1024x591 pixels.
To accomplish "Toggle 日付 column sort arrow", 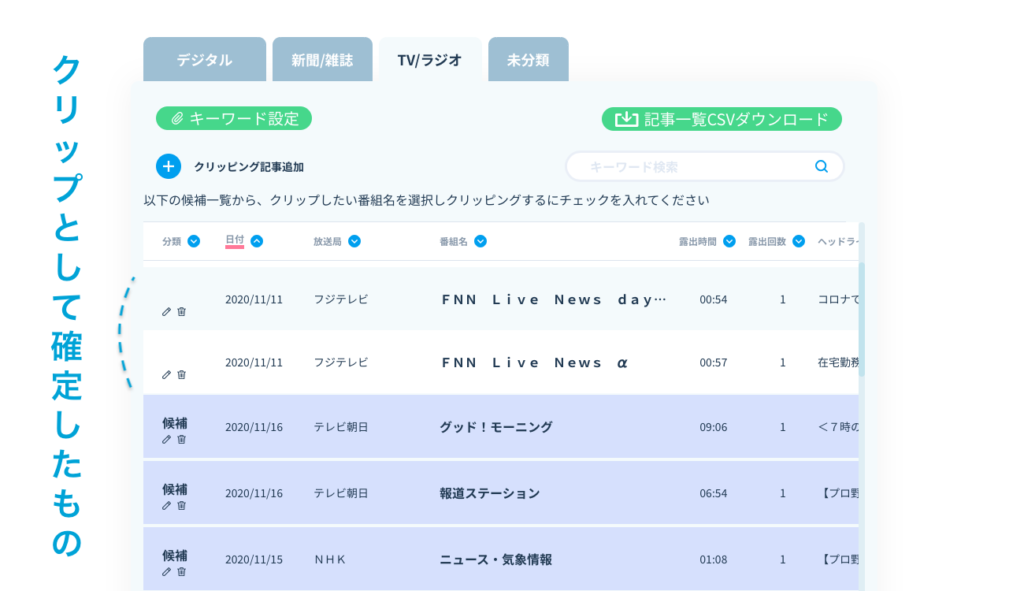I will tap(257, 241).
